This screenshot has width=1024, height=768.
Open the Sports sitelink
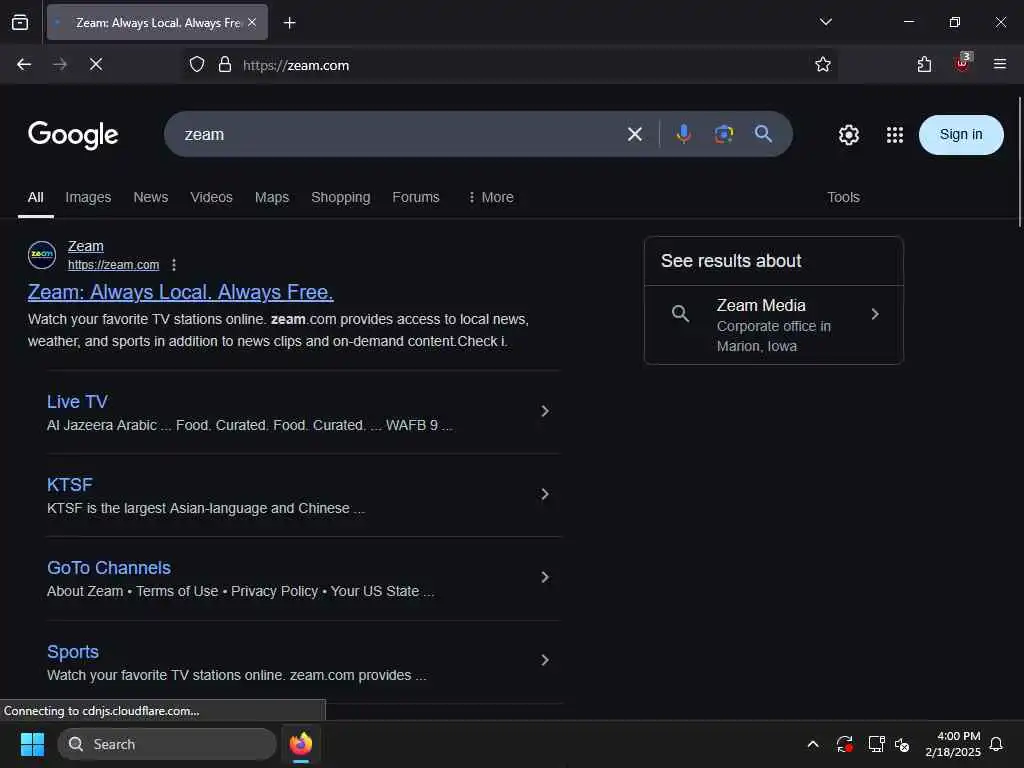pyautogui.click(x=73, y=652)
